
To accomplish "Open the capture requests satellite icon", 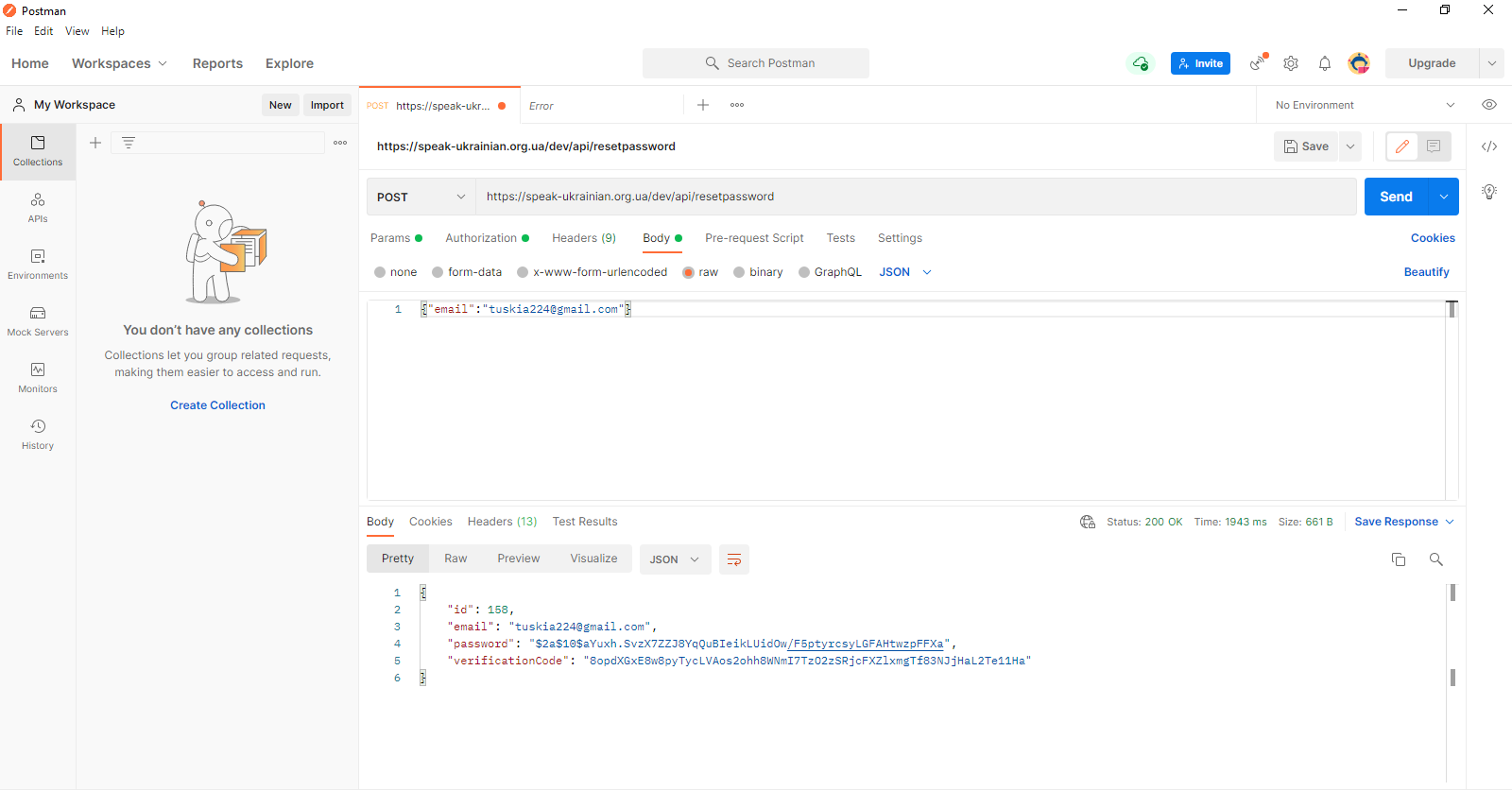I will [x=1258, y=62].
